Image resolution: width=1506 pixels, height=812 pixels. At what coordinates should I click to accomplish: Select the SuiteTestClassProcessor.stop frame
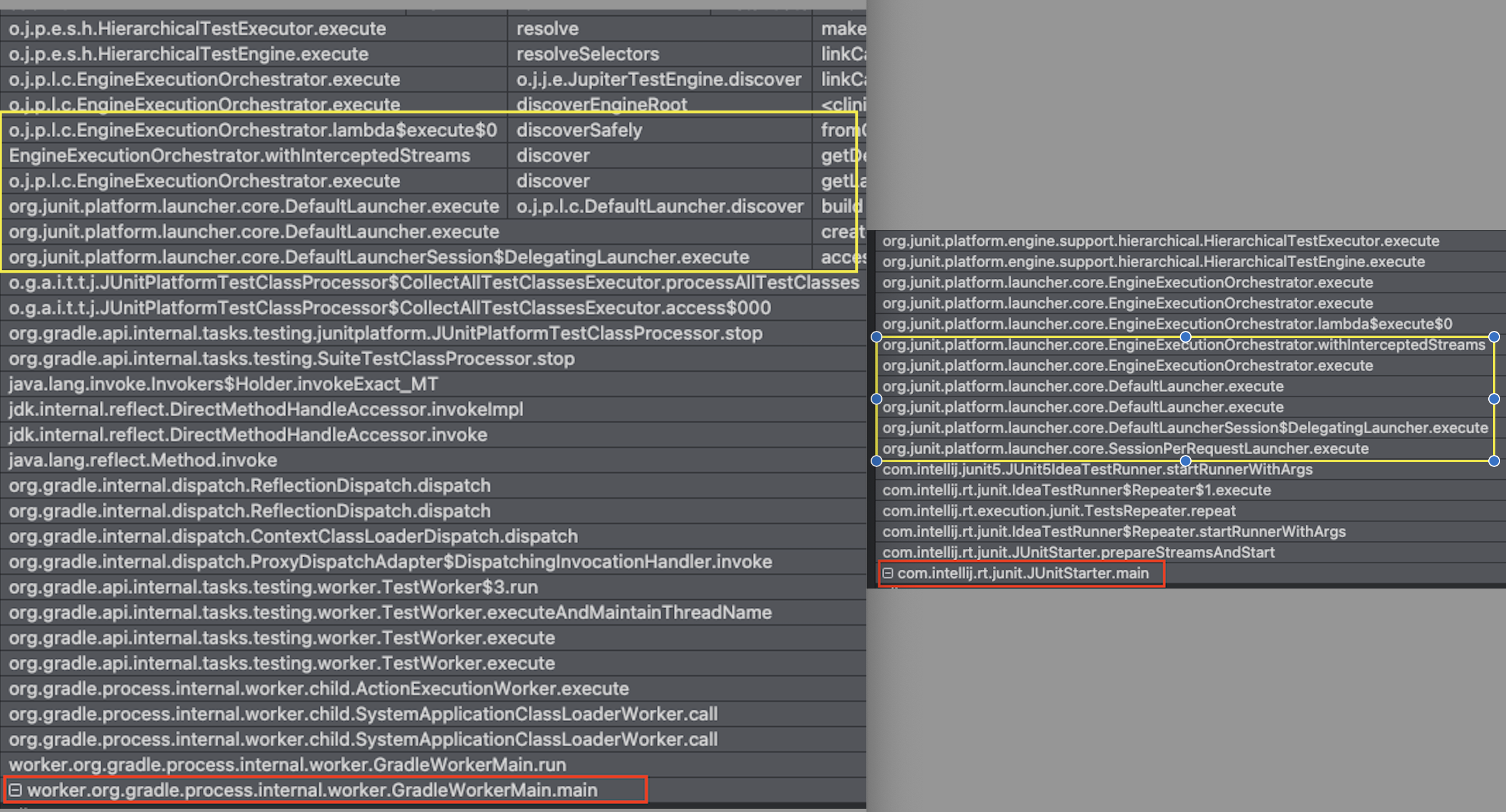click(291, 359)
